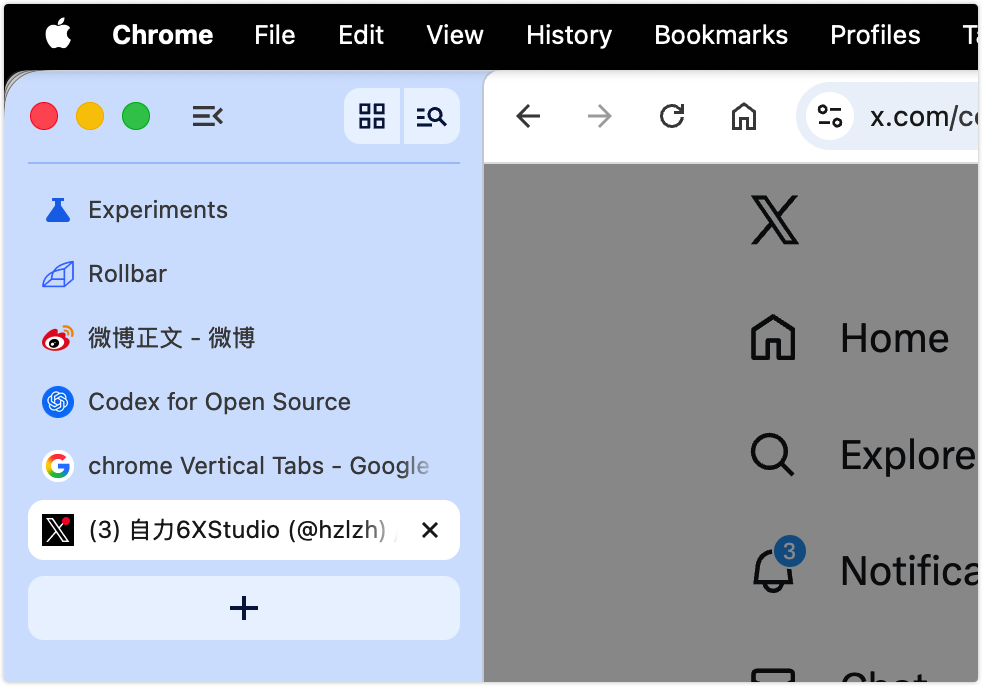Click the X logo on the page
The height and width of the screenshot is (686, 982).
pos(775,221)
